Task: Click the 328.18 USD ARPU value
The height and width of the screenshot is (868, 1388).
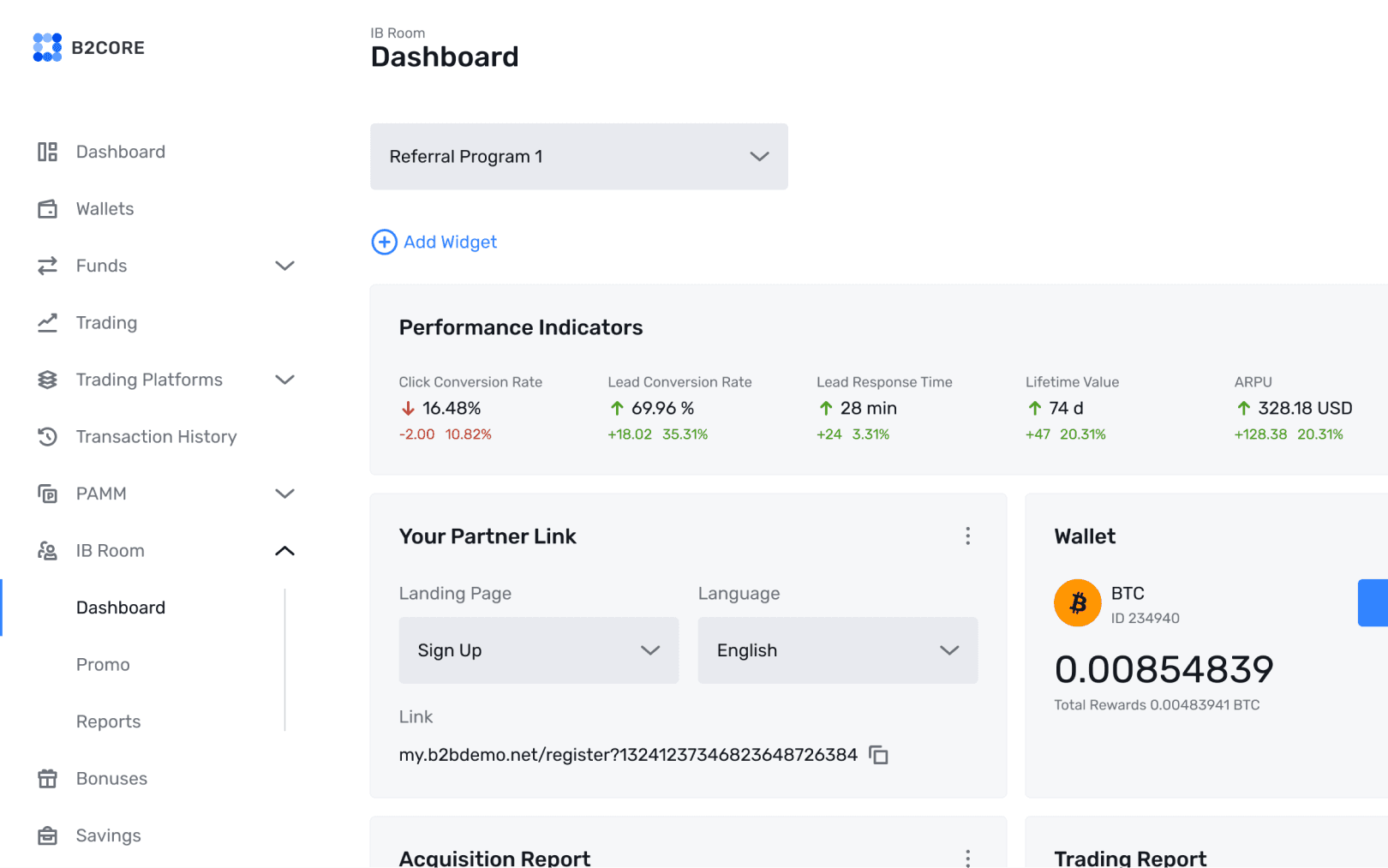Action: 1305,409
